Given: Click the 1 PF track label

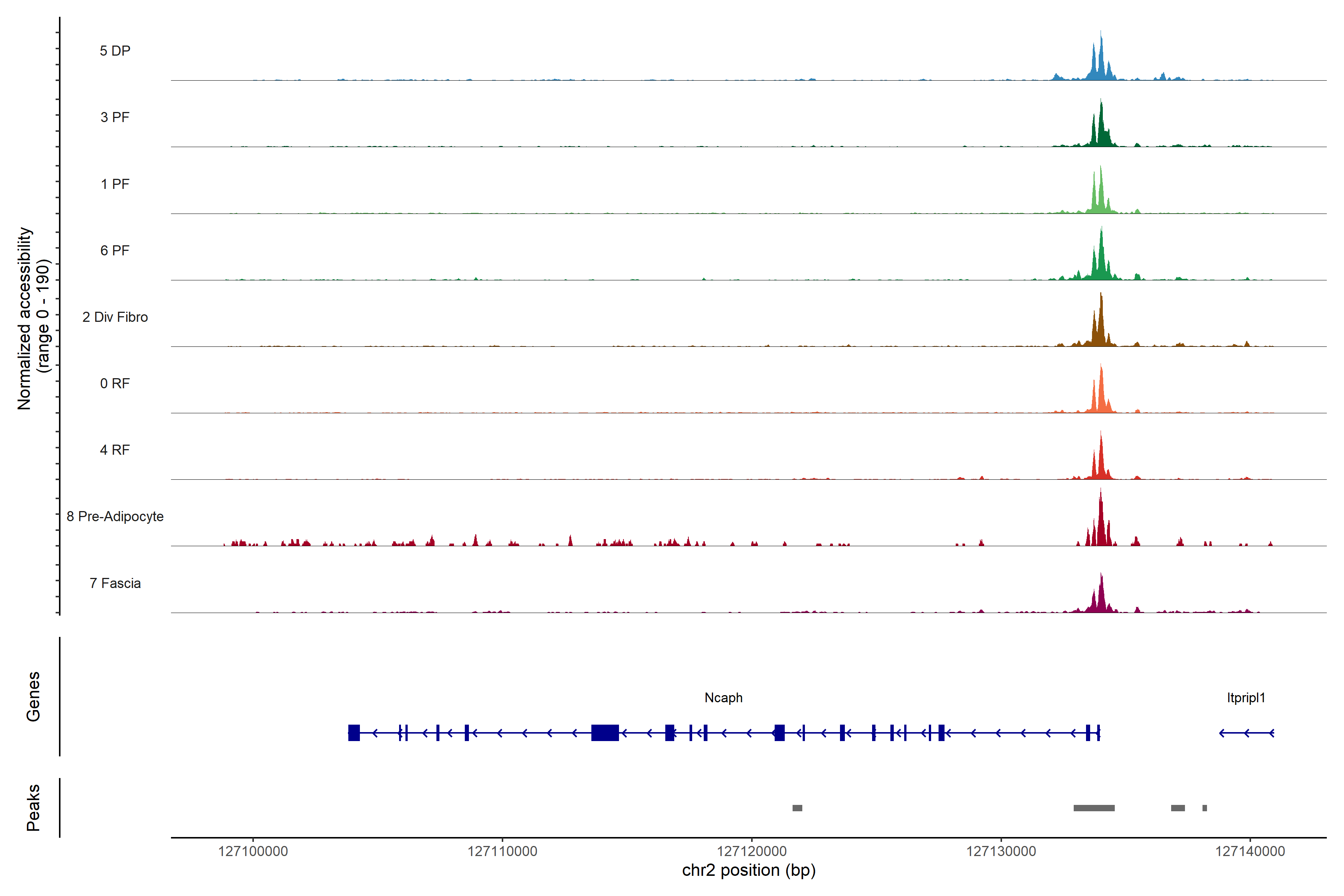Looking at the screenshot, I should [x=115, y=184].
